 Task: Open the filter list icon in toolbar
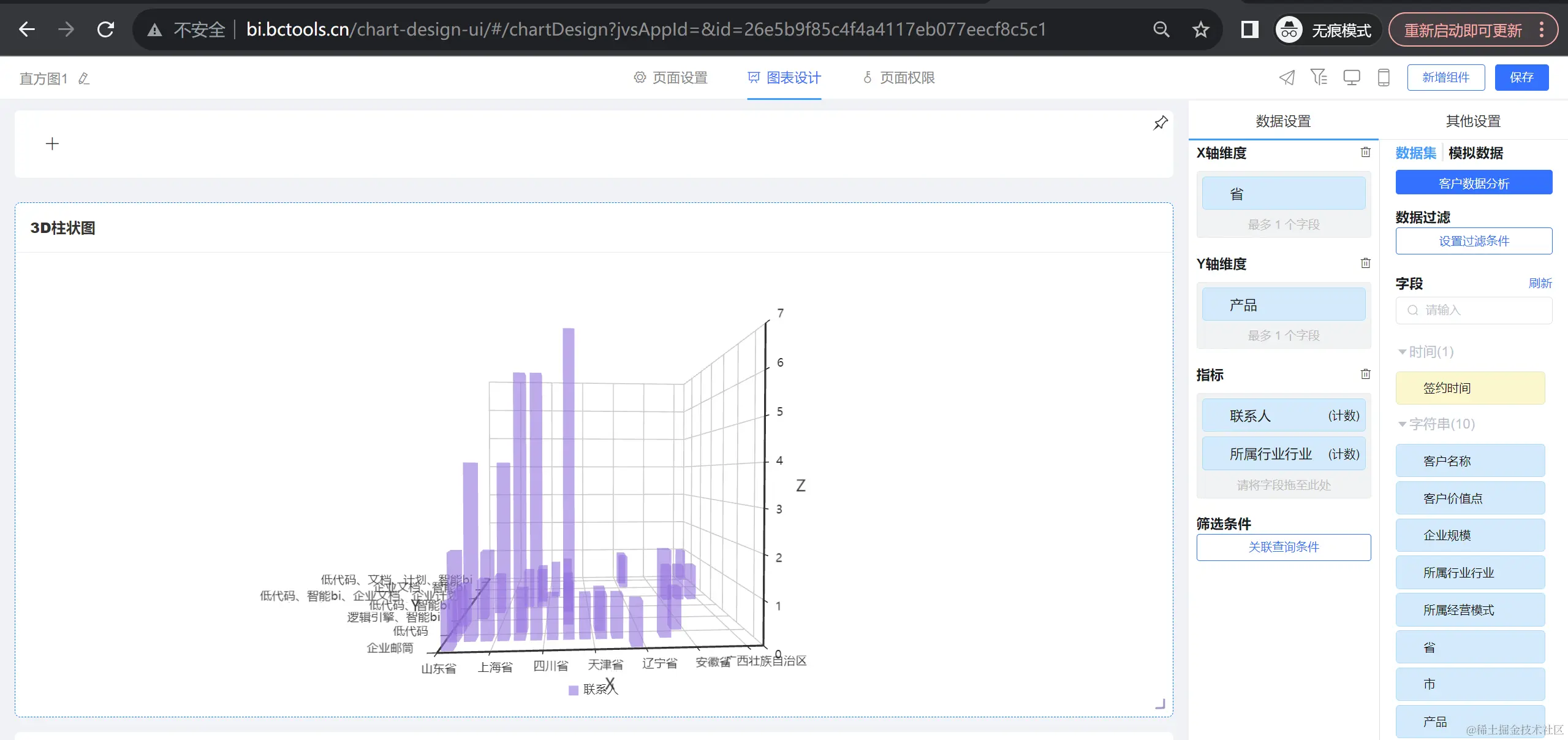pos(1319,78)
